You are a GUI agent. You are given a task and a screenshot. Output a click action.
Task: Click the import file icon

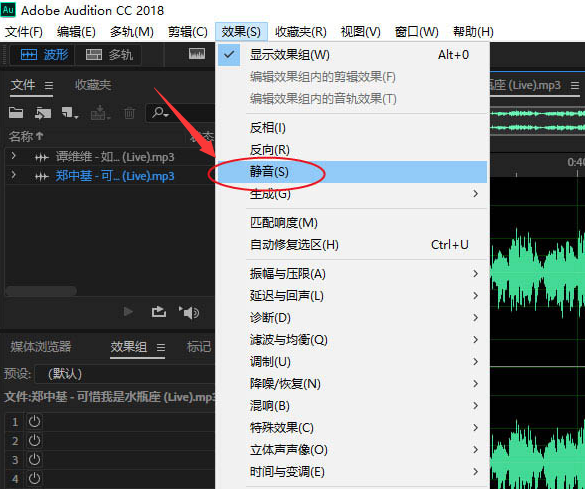[43, 113]
